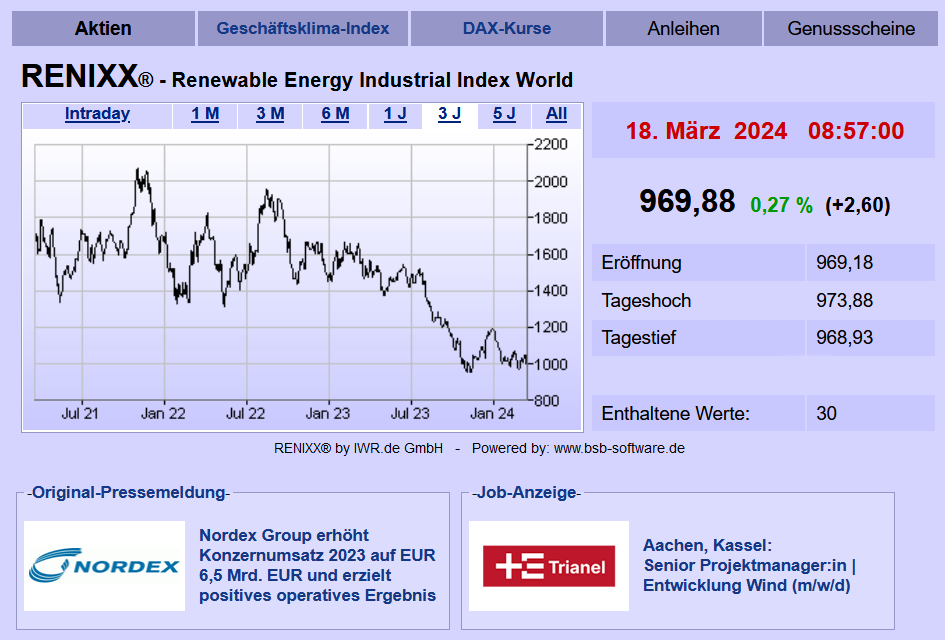Show the All time chart
This screenshot has height=640, width=945.
(557, 114)
